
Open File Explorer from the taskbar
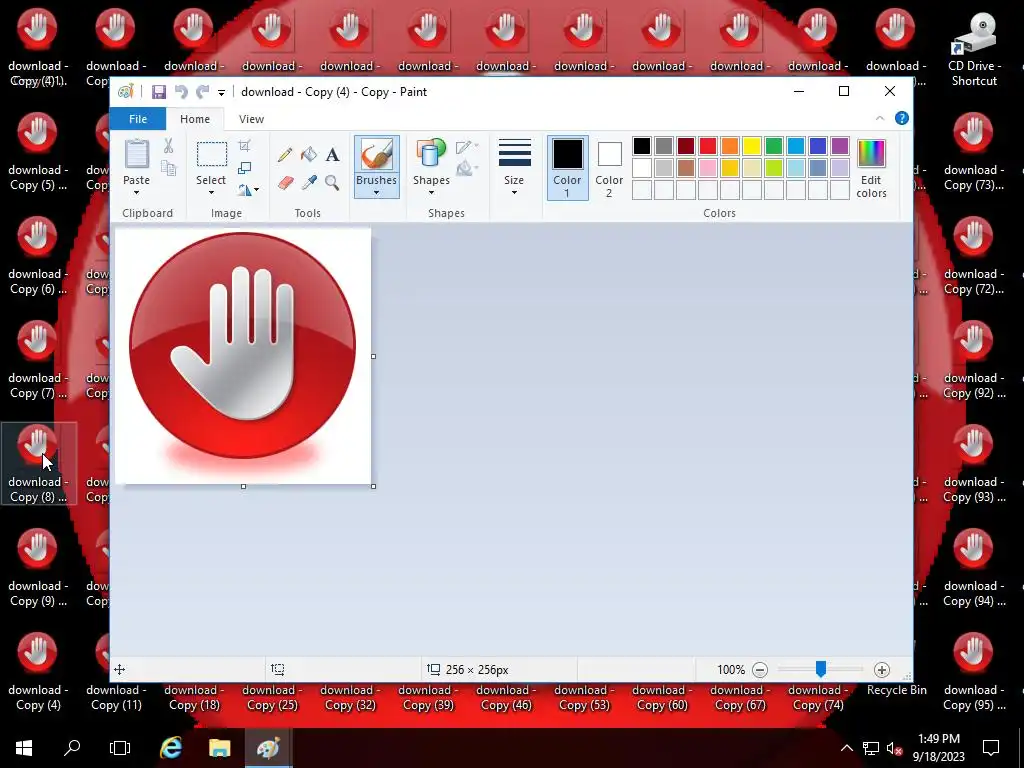[x=219, y=748]
